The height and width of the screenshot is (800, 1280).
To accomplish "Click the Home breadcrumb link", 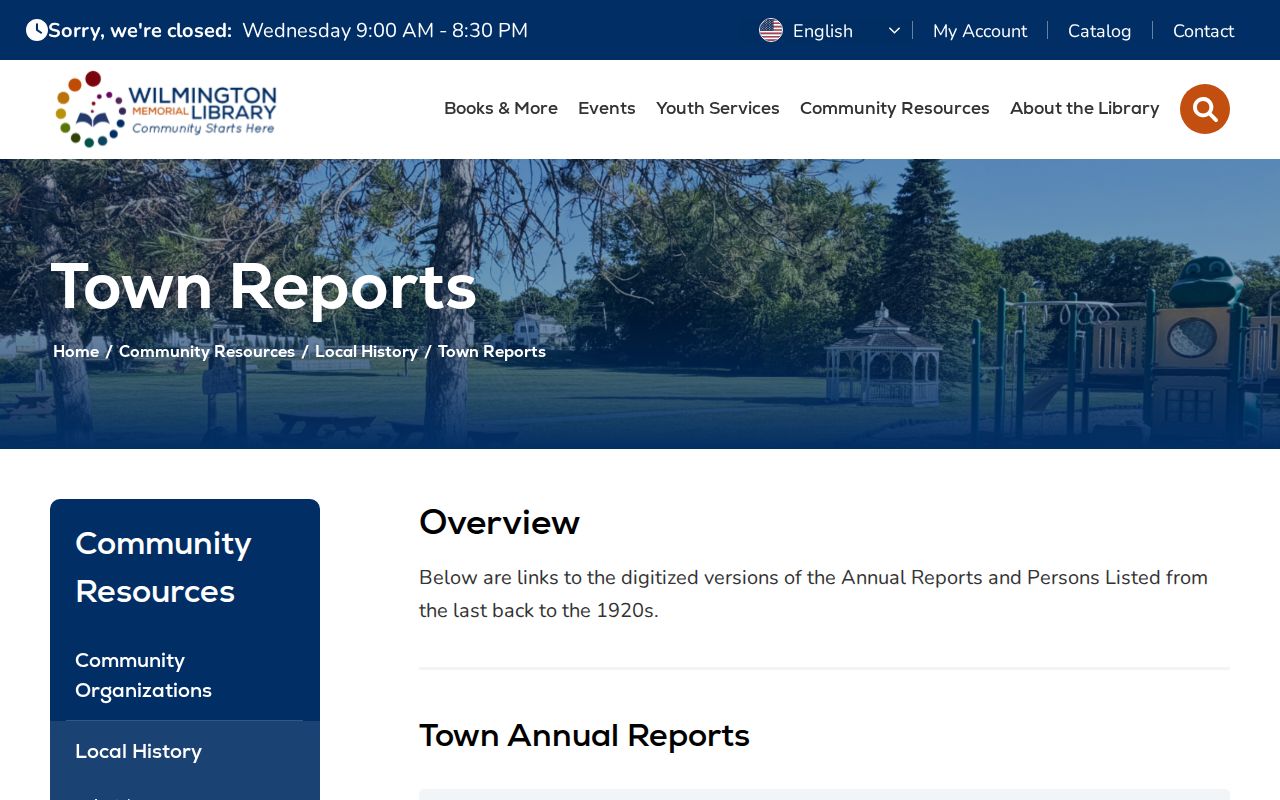I will (76, 351).
